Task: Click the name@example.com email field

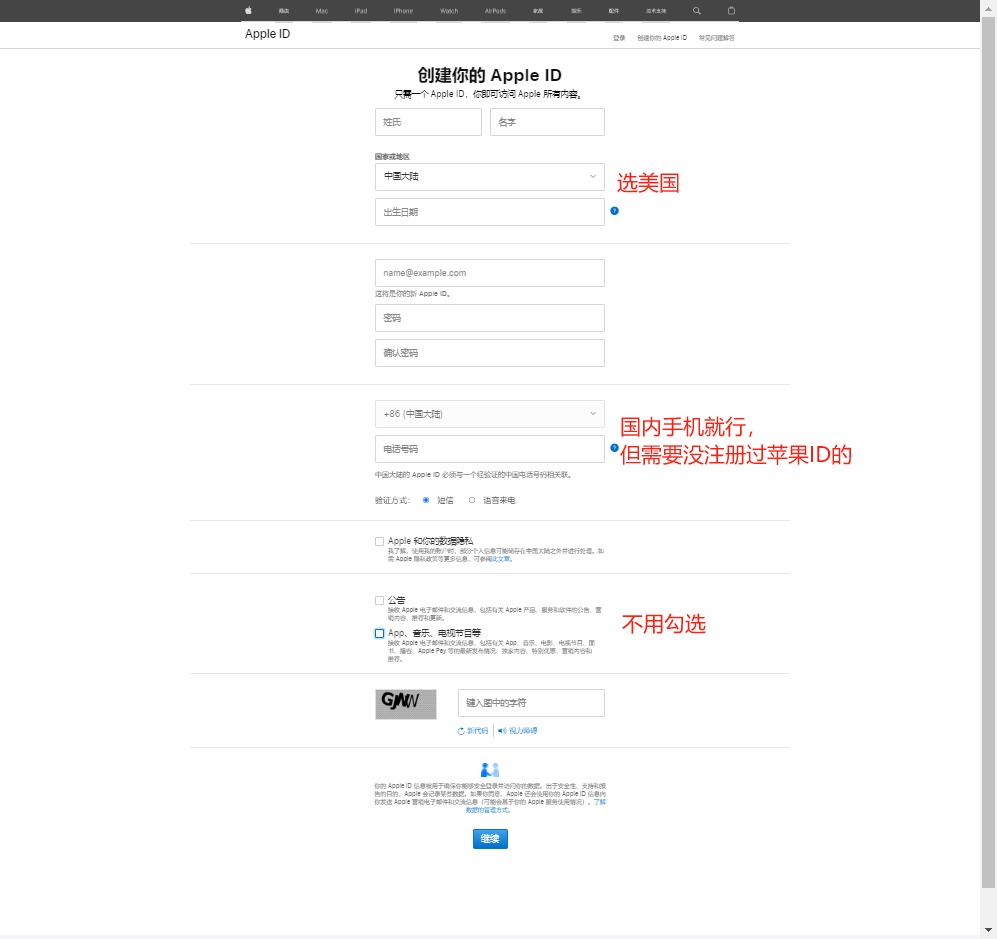Action: (490, 273)
